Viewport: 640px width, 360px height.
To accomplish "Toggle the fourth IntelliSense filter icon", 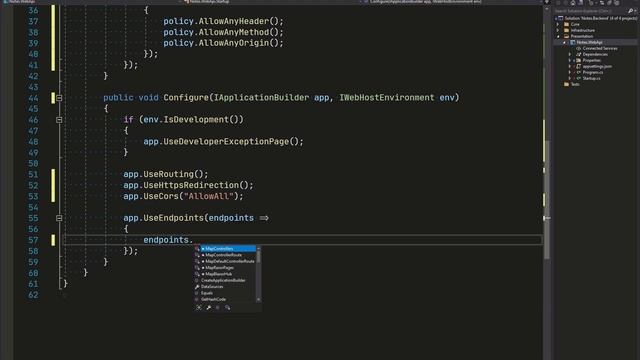I will coord(227,307).
